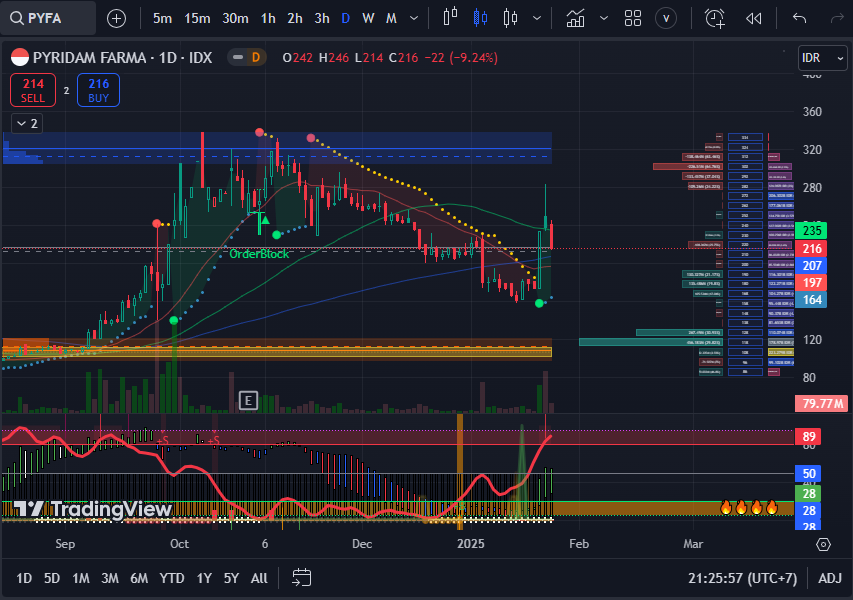Set date range to 6M
Screen dimensions: 853x600
pyautogui.click(x=139, y=578)
